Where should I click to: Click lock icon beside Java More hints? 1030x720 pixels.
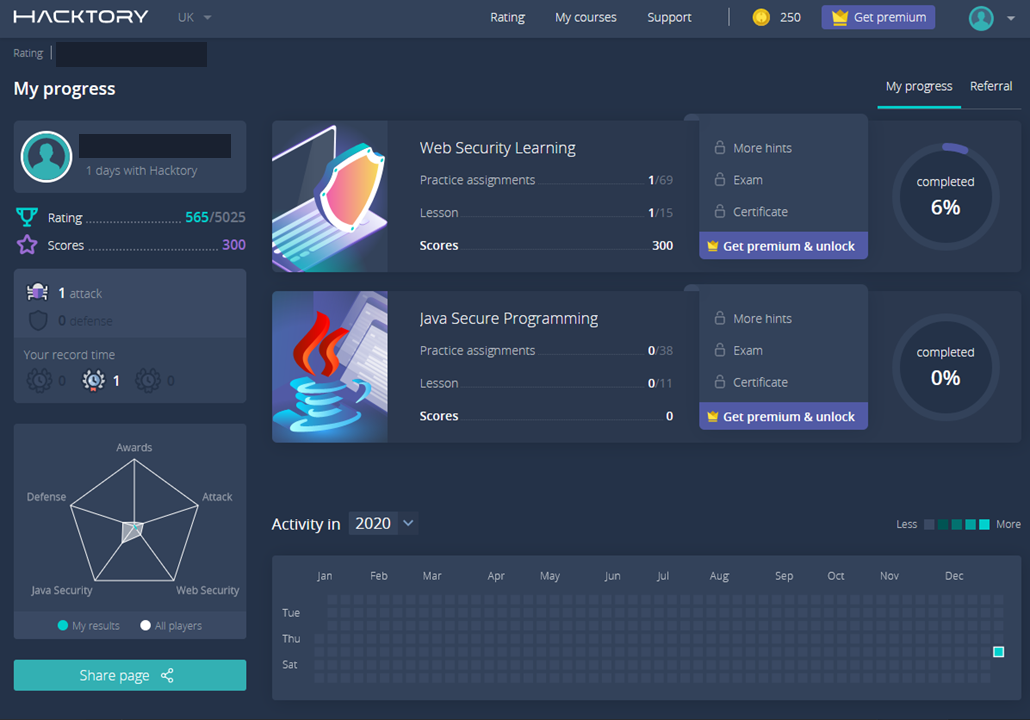tap(720, 318)
